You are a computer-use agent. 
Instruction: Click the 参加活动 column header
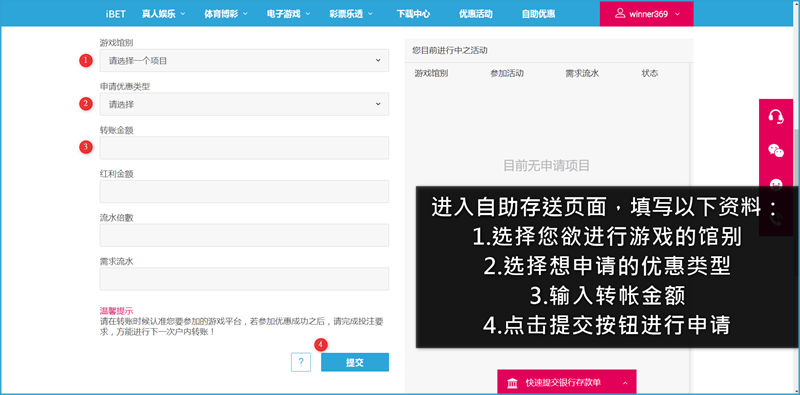coord(507,73)
